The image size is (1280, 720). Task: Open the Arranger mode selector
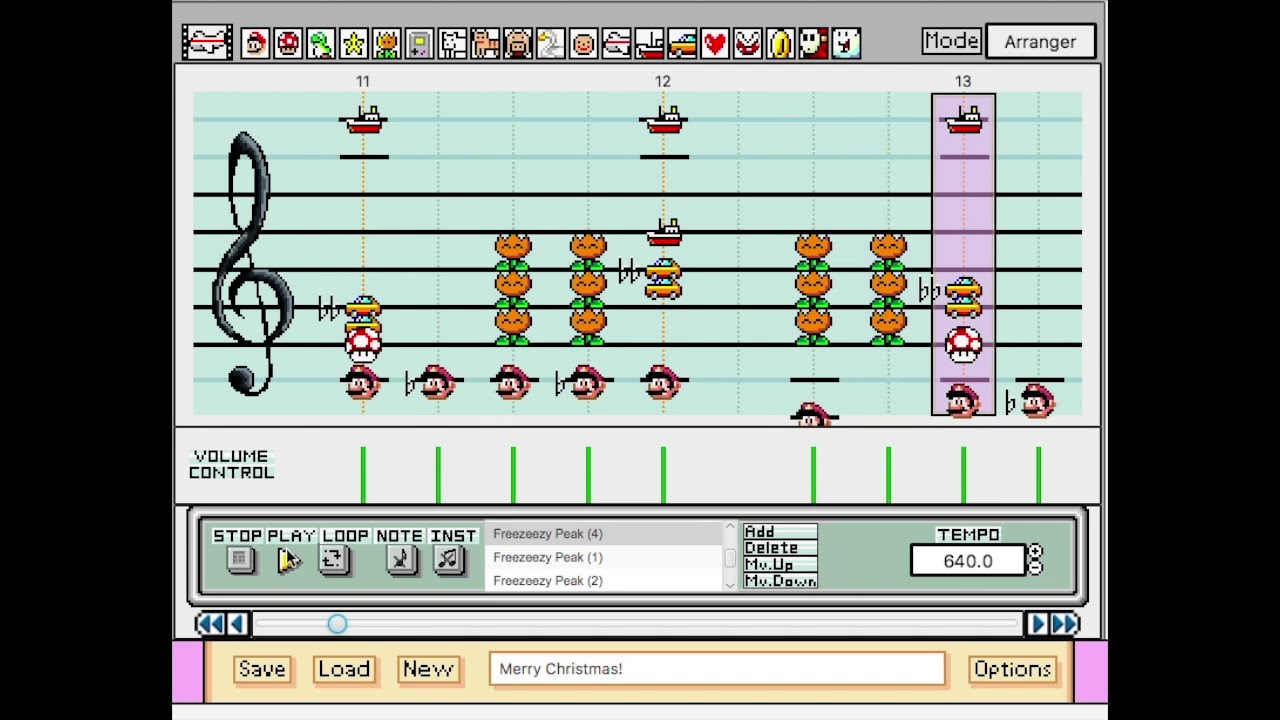[x=1040, y=42]
